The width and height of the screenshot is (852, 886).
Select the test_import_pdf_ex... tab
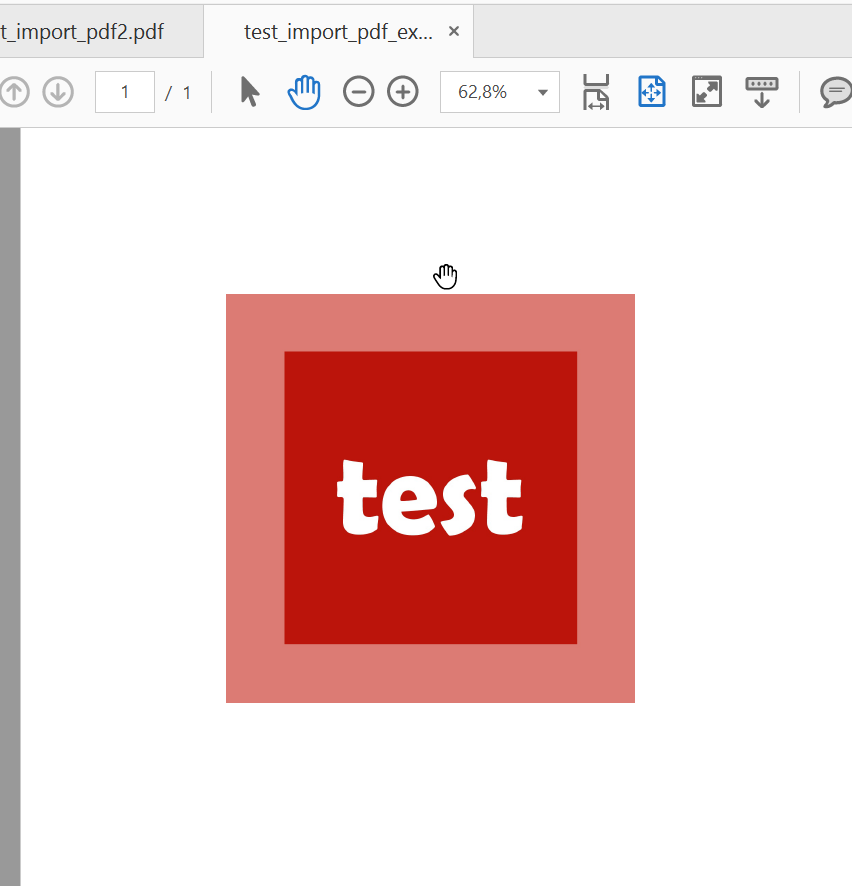(337, 31)
